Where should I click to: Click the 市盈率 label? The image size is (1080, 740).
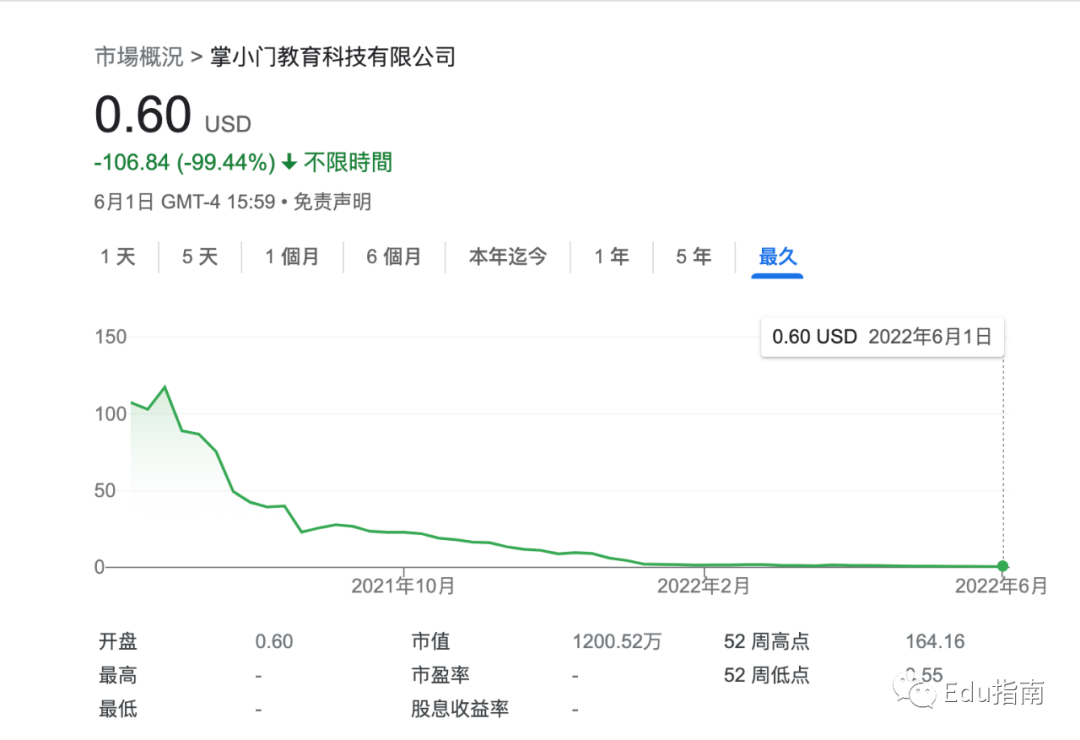pos(441,675)
